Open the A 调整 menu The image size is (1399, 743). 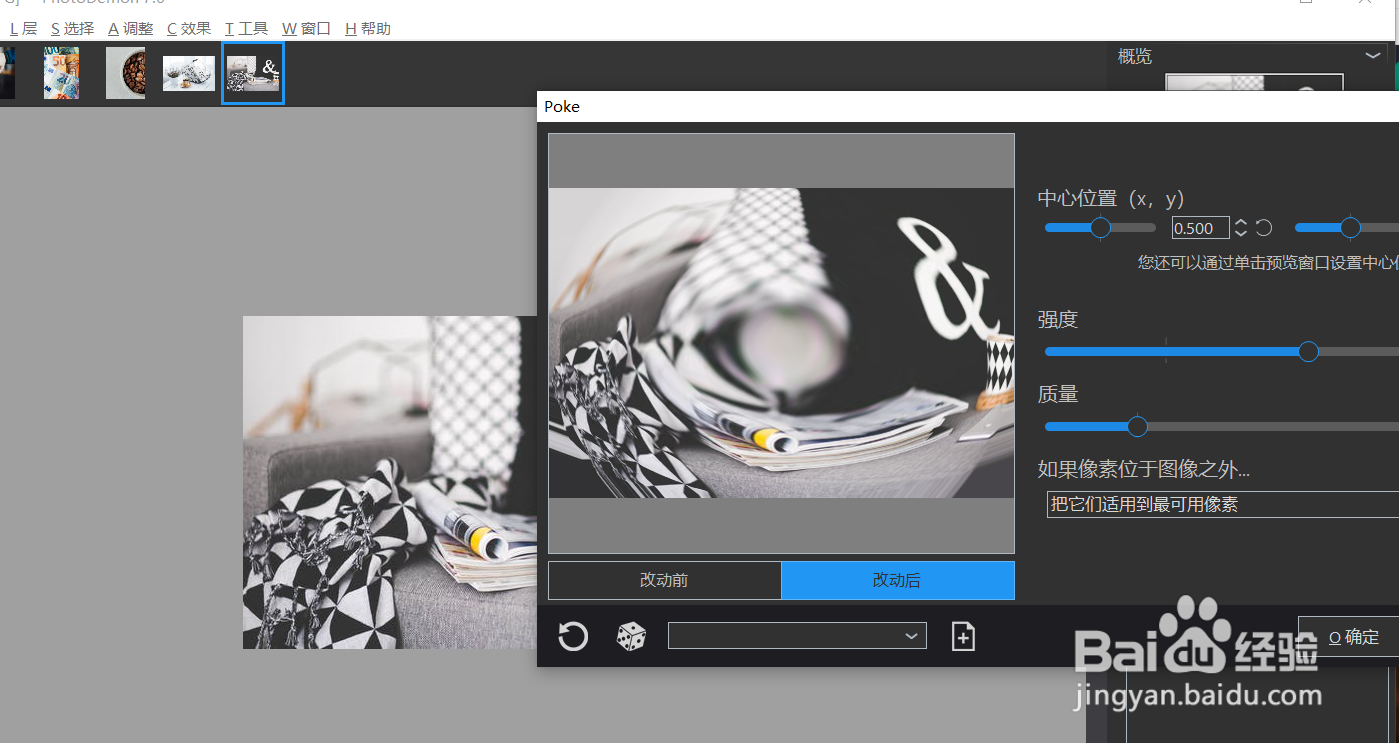coord(131,29)
